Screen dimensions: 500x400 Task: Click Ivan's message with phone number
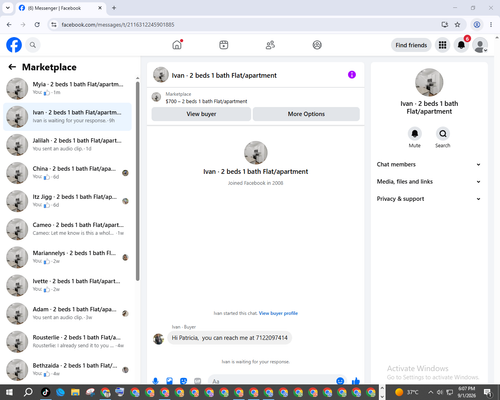[230, 338]
